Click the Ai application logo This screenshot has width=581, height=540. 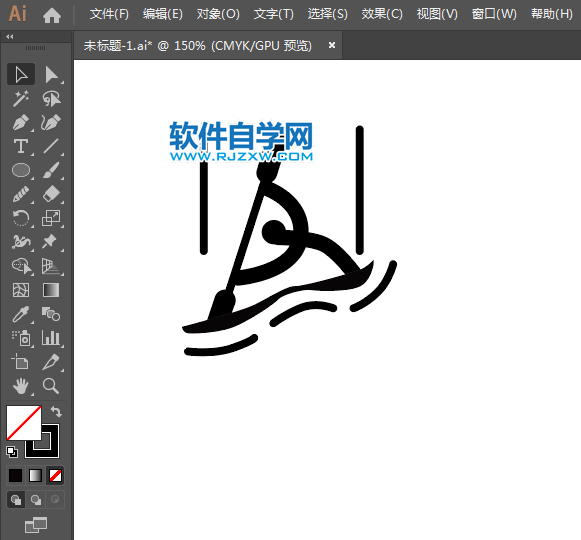pyautogui.click(x=17, y=14)
